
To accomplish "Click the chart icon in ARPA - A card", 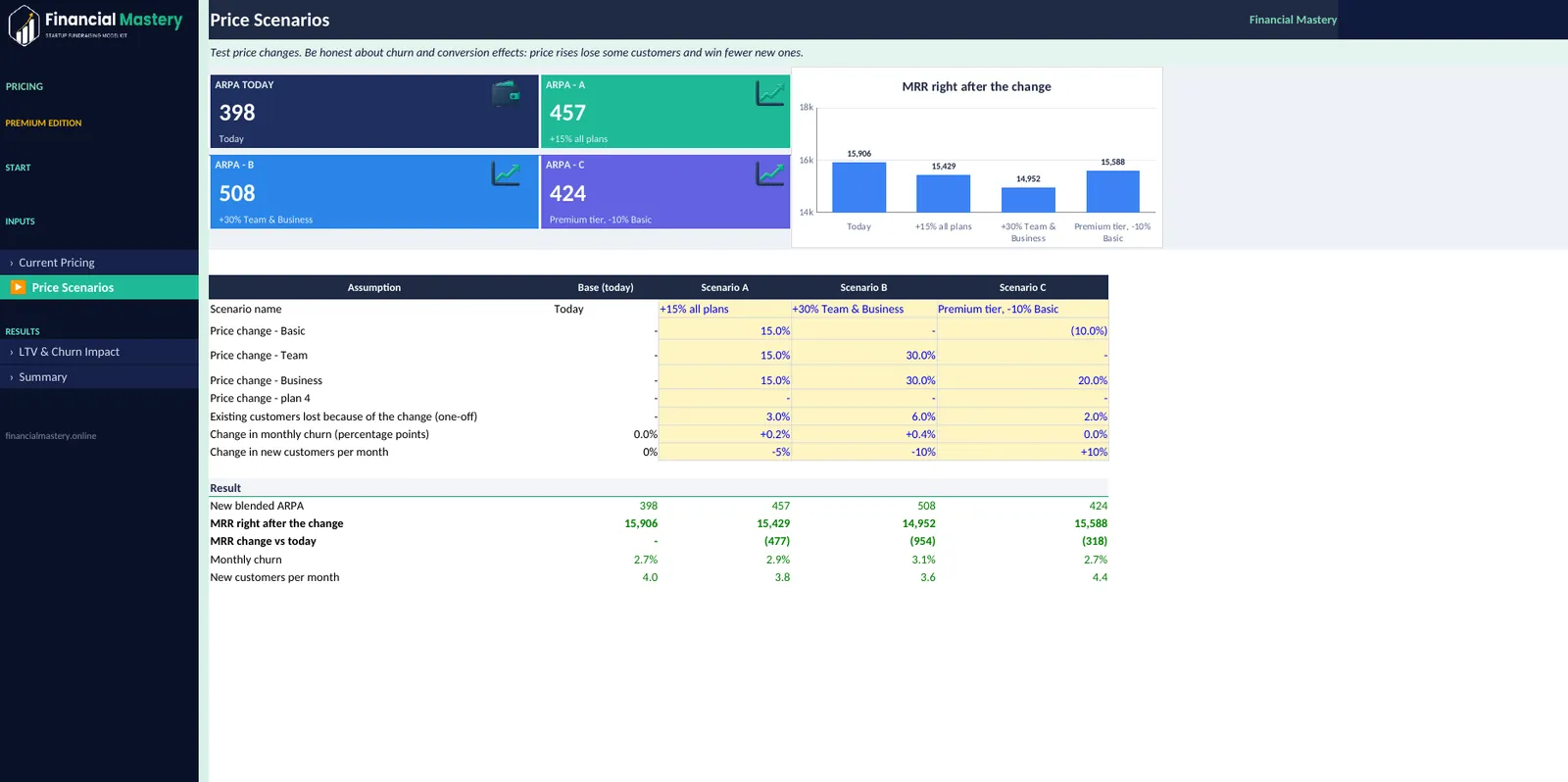I will click(770, 93).
